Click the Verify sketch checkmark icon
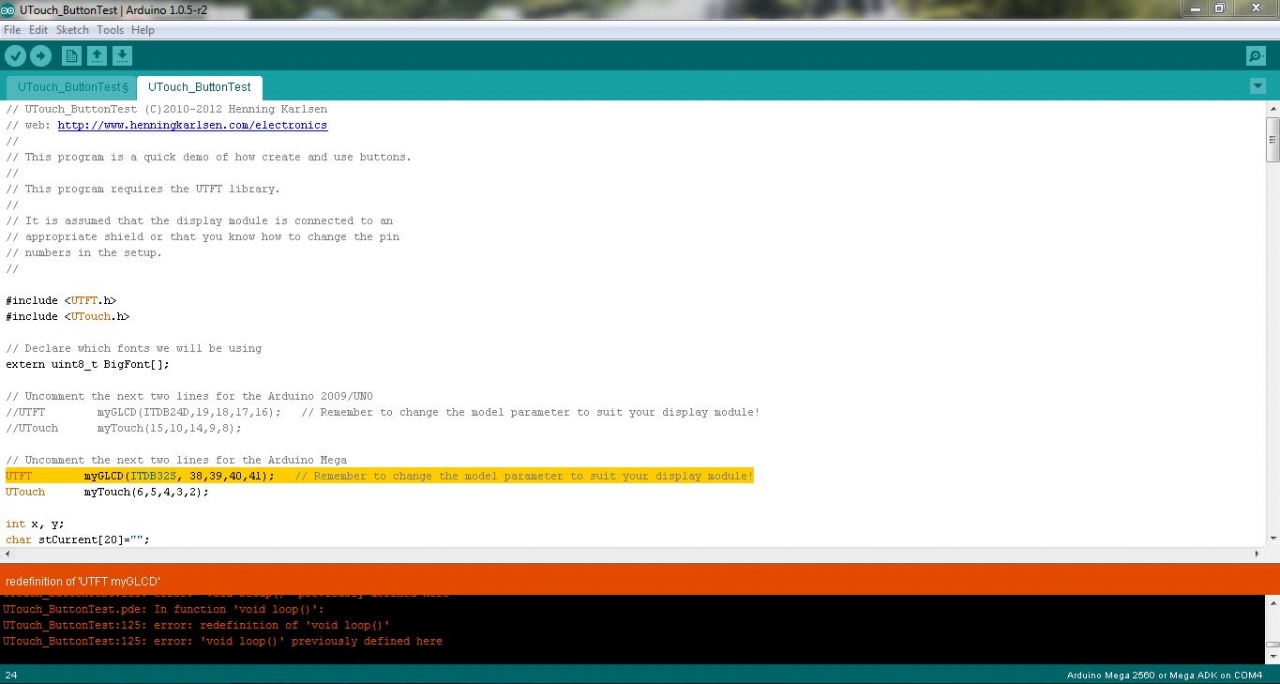 [15, 56]
